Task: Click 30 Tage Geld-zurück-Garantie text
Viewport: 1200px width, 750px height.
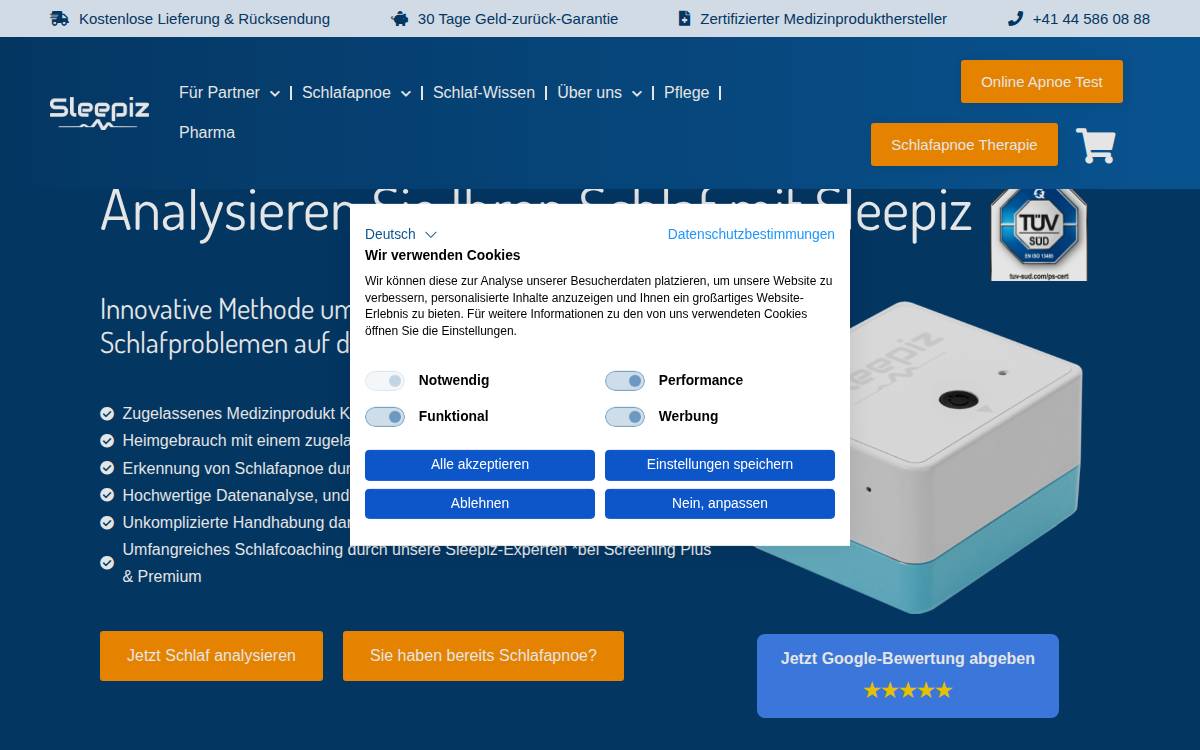Action: click(x=518, y=18)
